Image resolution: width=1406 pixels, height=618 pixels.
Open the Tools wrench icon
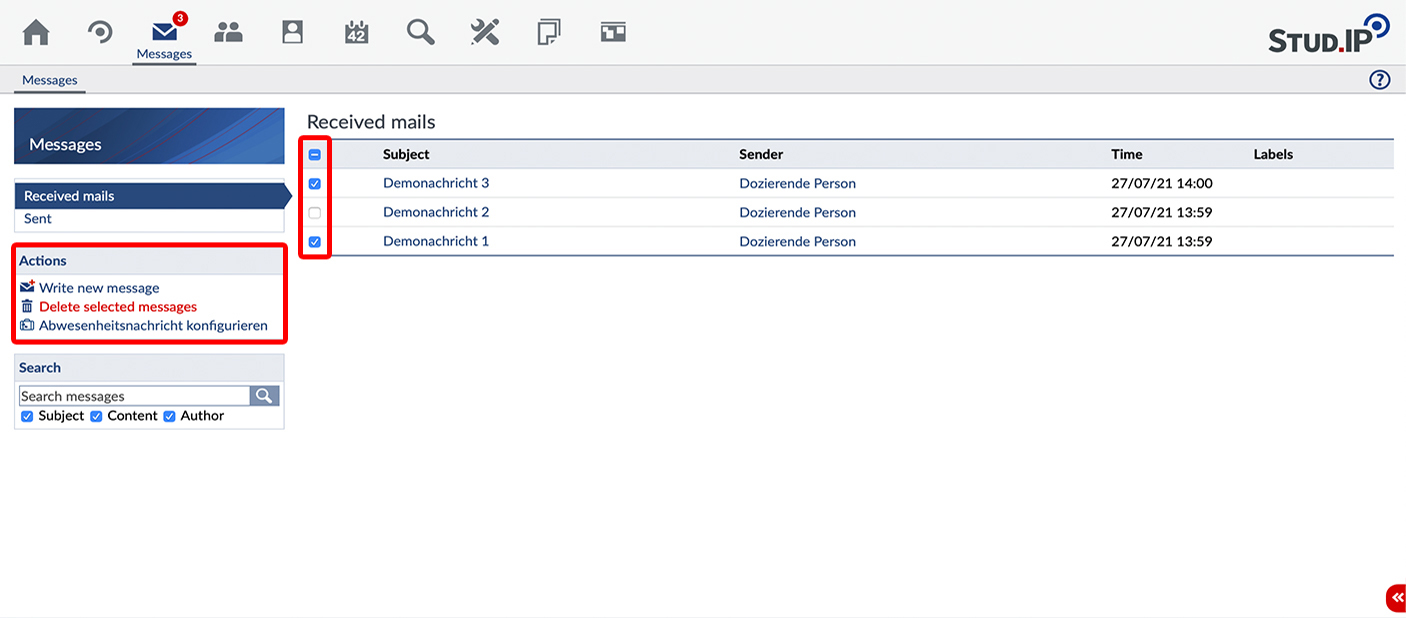485,33
